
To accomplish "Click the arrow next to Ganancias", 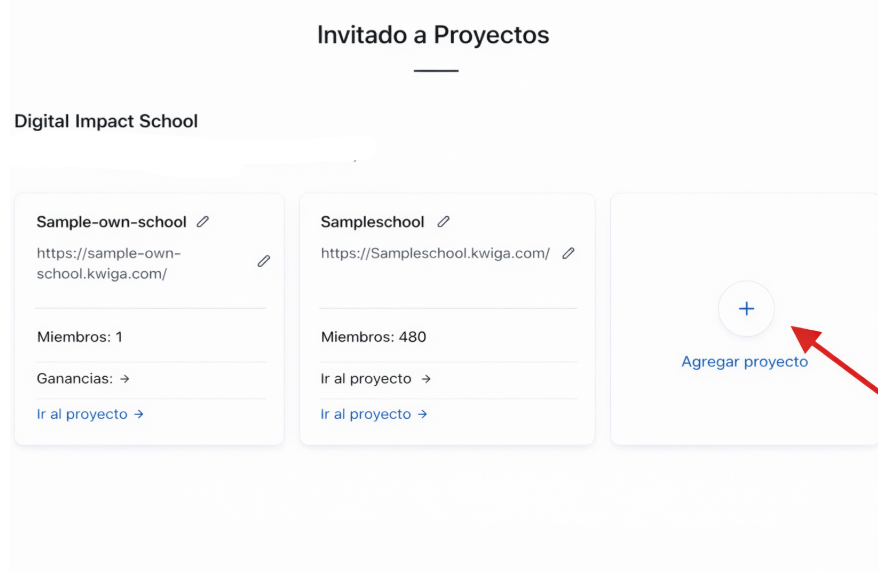I will coord(125,379).
